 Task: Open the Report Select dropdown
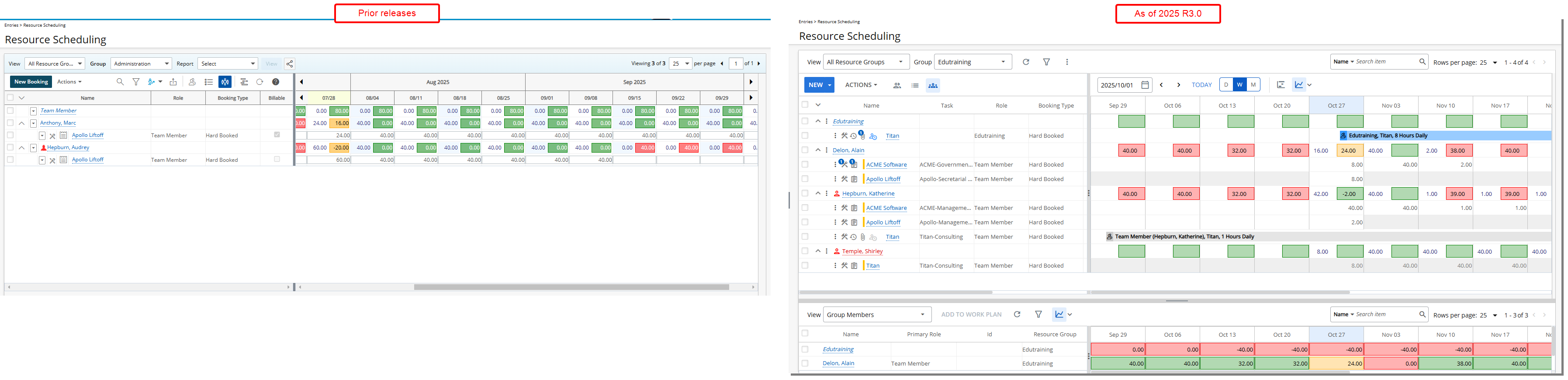(x=228, y=63)
